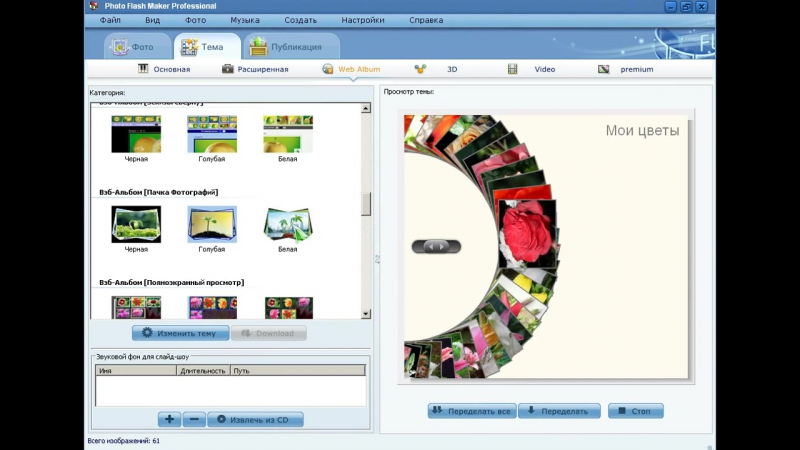
Task: Open the Фото tab
Action: click(134, 47)
